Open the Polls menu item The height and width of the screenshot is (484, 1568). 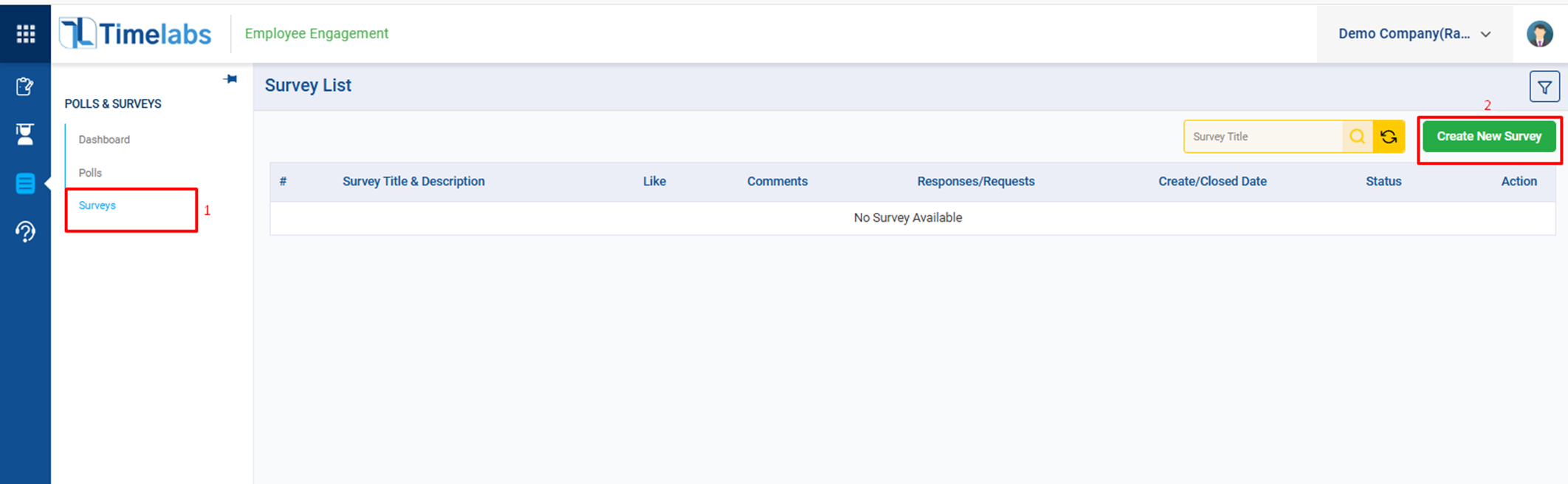pyautogui.click(x=90, y=173)
